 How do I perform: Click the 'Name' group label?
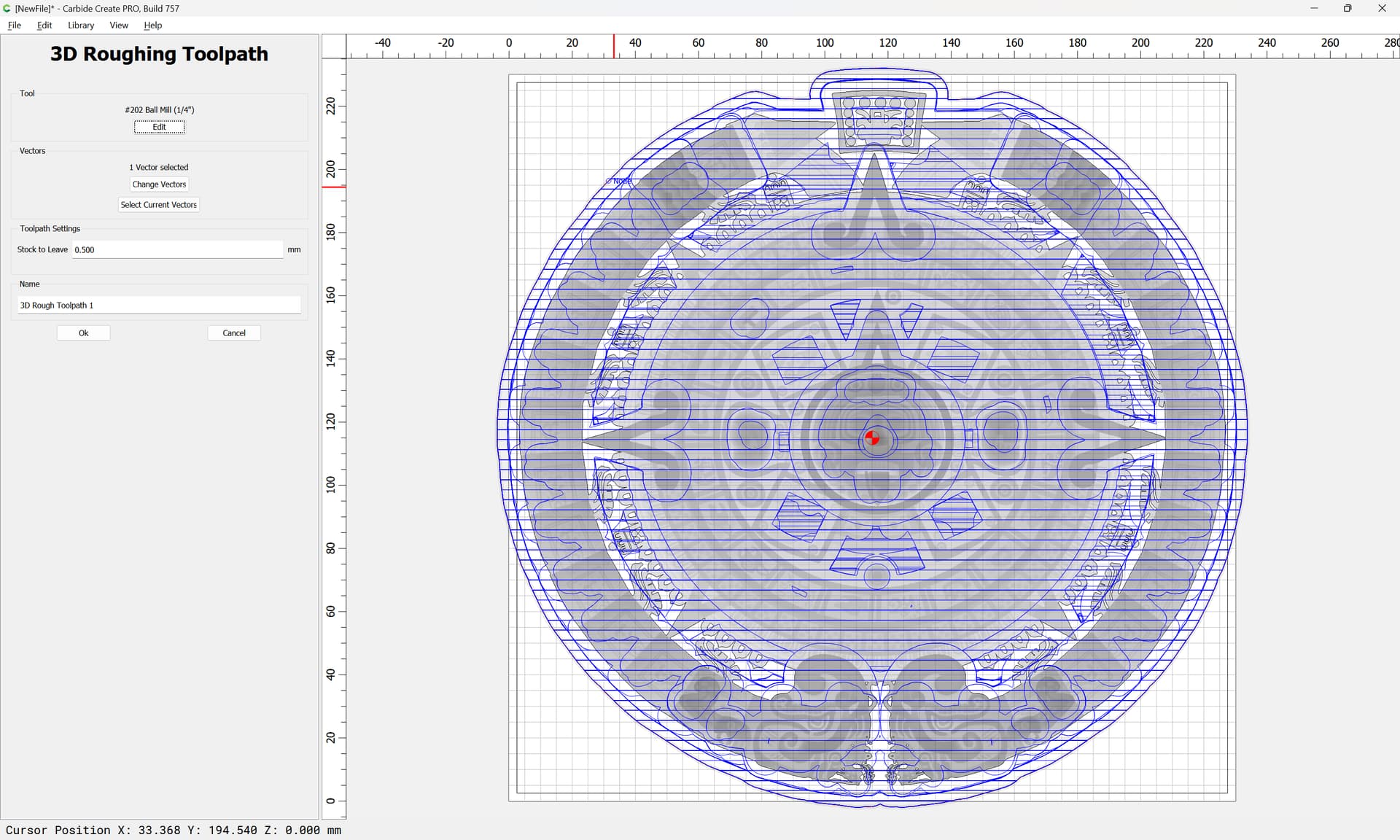pos(29,284)
